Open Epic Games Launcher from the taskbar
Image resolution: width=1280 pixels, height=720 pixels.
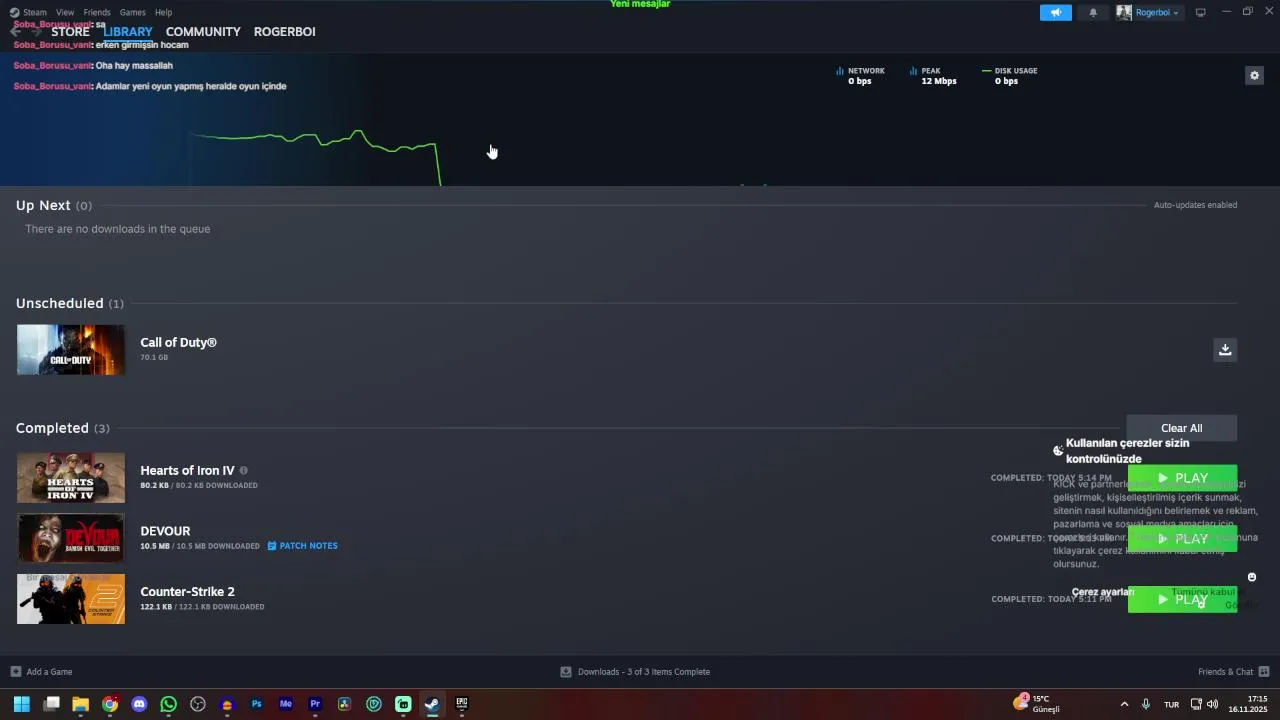pos(462,704)
